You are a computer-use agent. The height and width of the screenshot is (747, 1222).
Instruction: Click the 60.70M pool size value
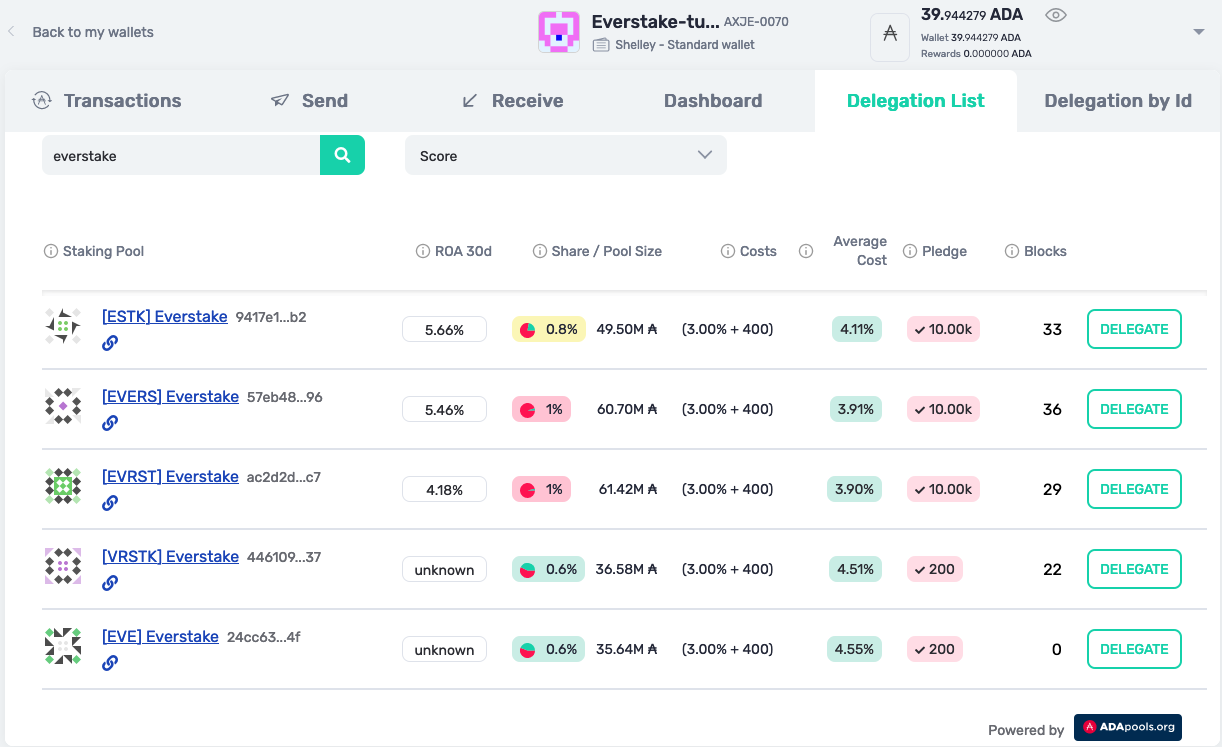(626, 409)
